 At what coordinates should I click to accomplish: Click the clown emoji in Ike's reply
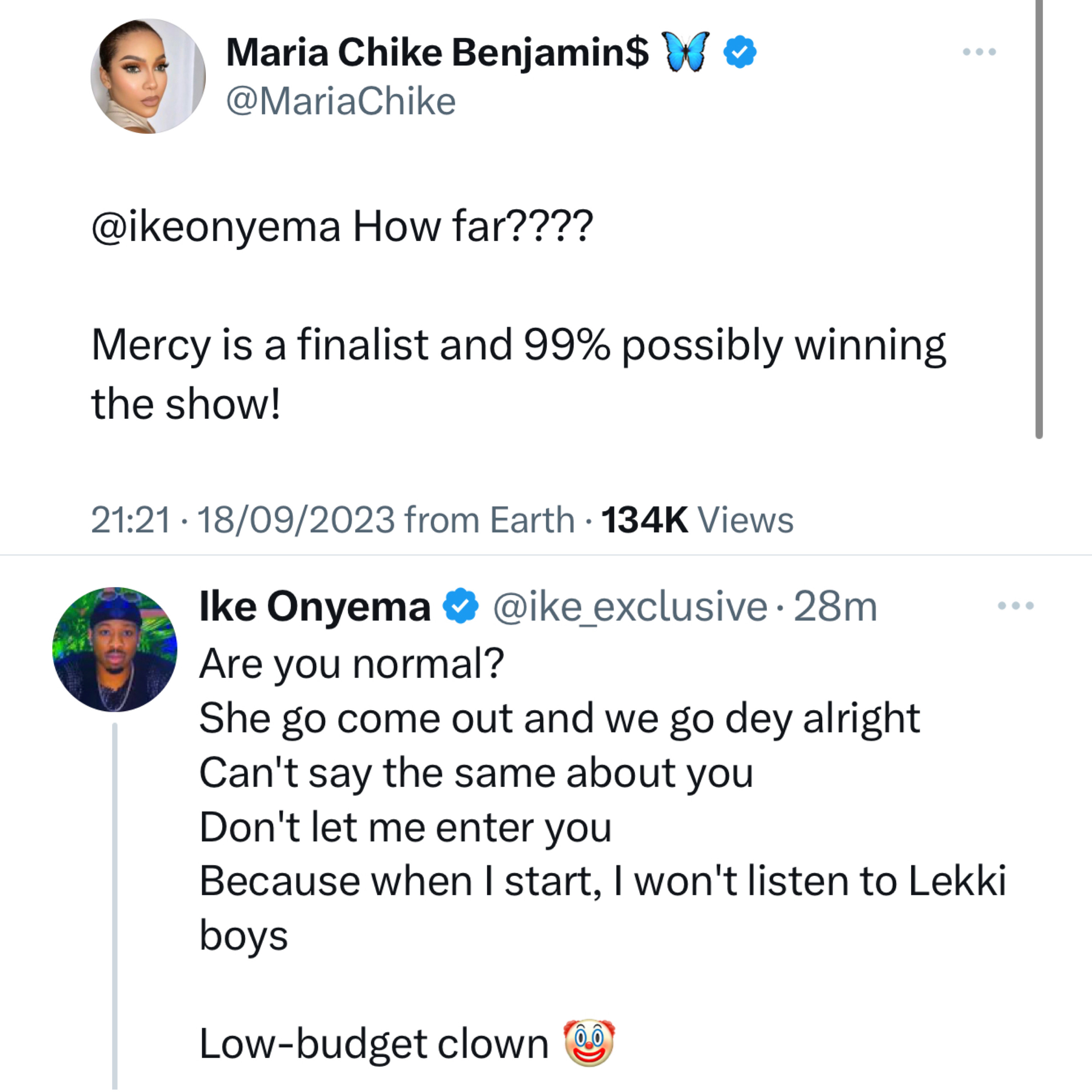tap(589, 1042)
